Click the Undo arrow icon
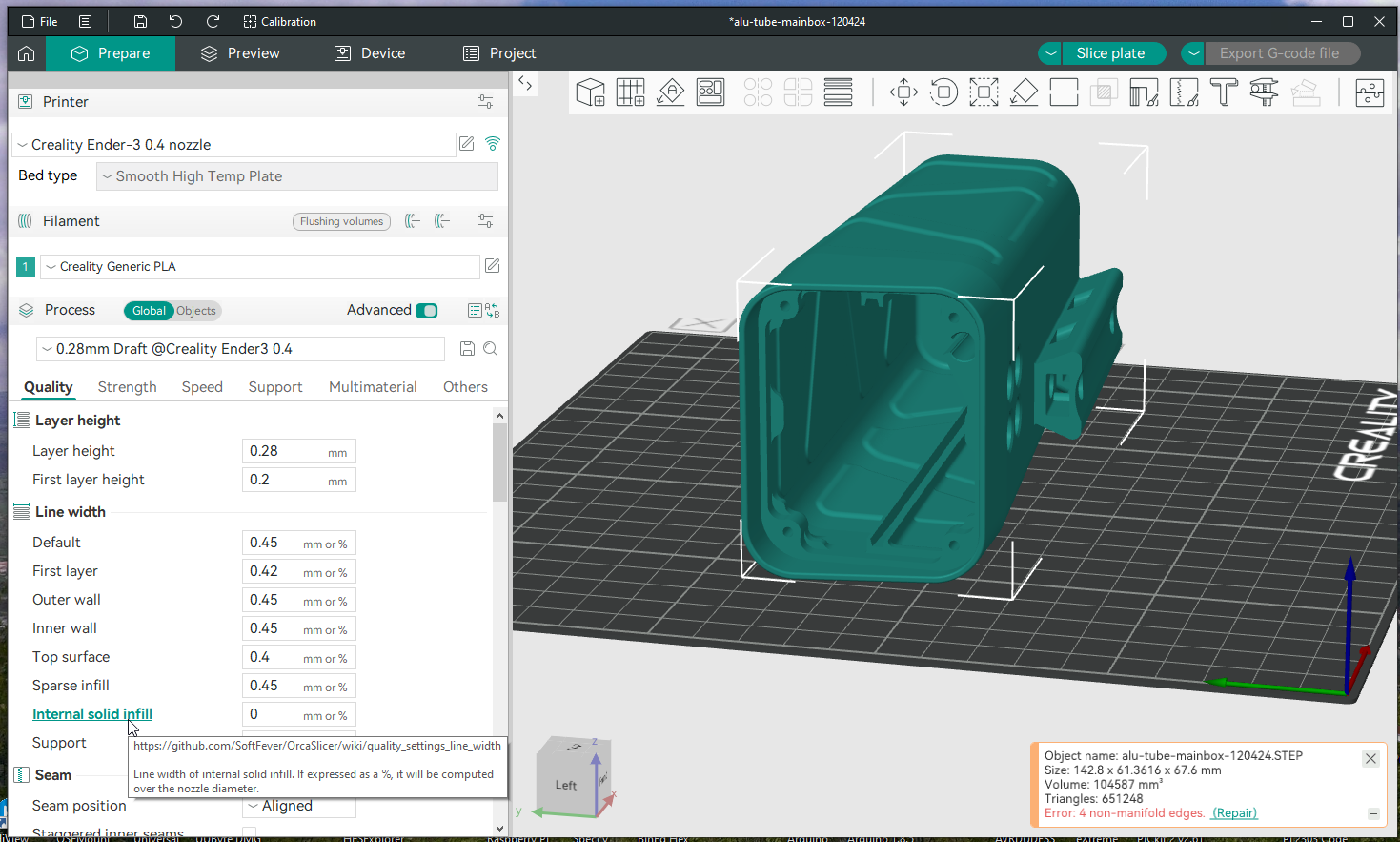This screenshot has height=842, width=1400. click(175, 21)
